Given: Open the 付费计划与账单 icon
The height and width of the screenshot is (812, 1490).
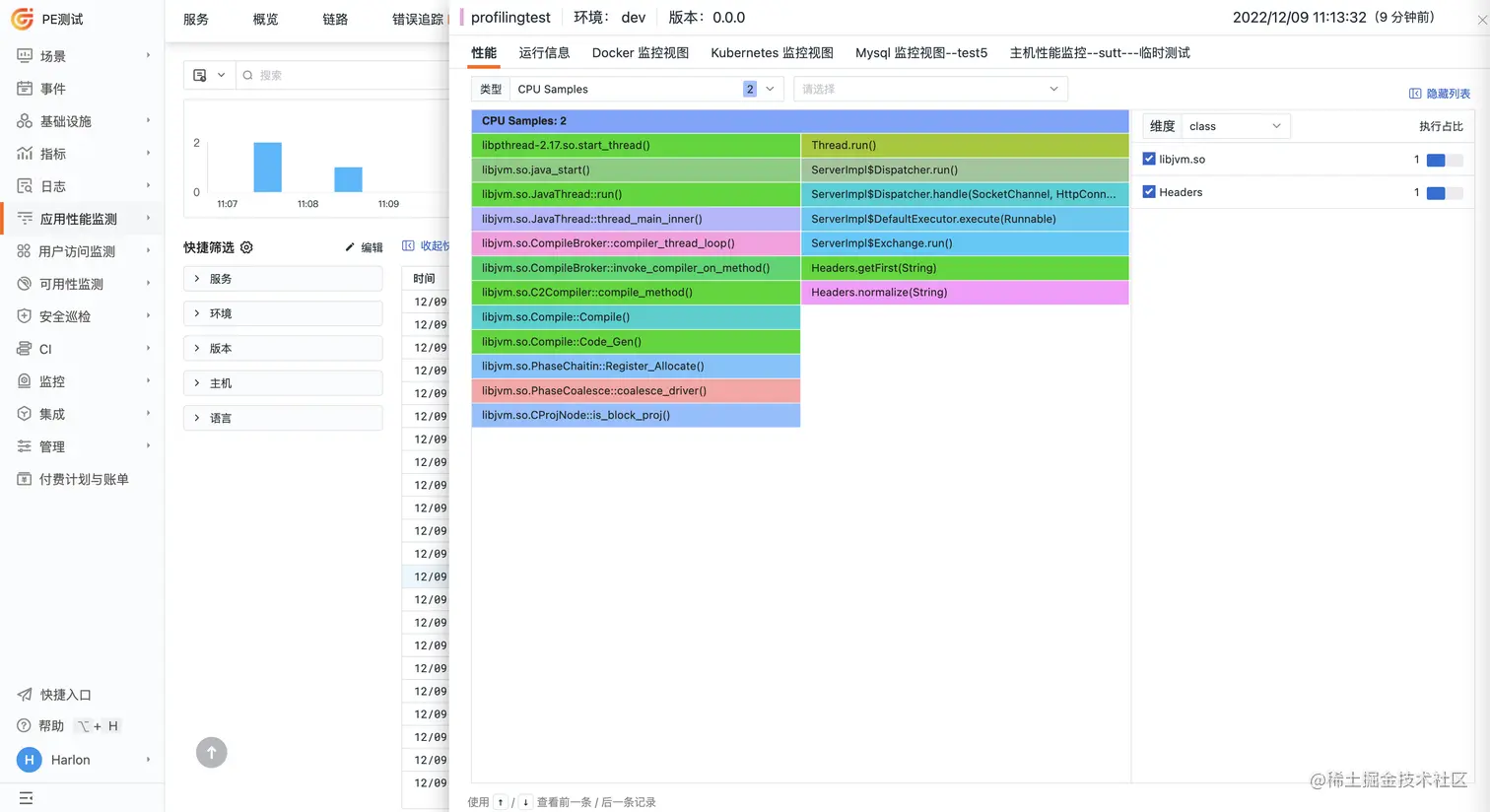Looking at the screenshot, I should click(x=25, y=479).
